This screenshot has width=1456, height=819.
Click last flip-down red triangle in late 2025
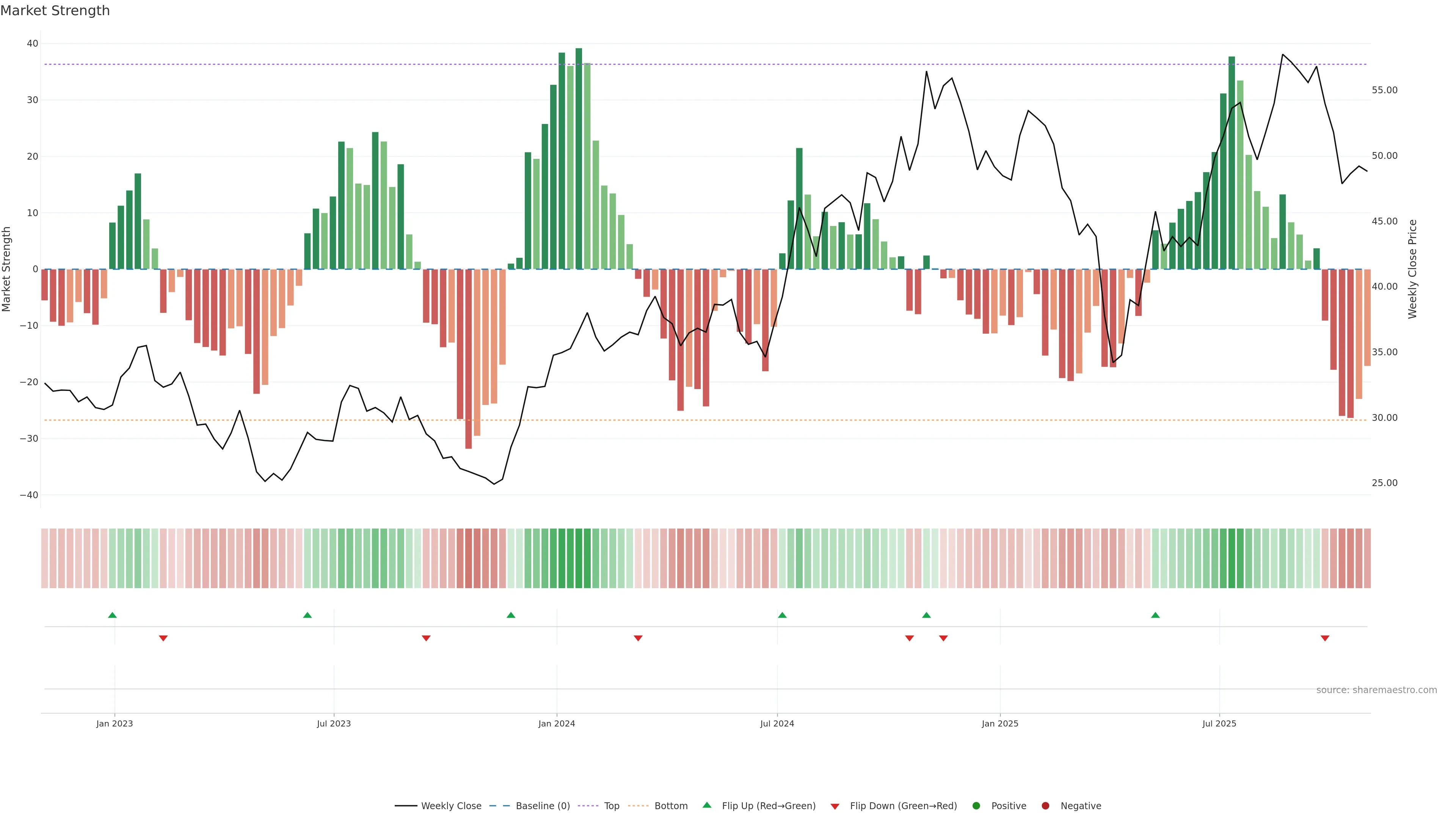[x=1325, y=638]
